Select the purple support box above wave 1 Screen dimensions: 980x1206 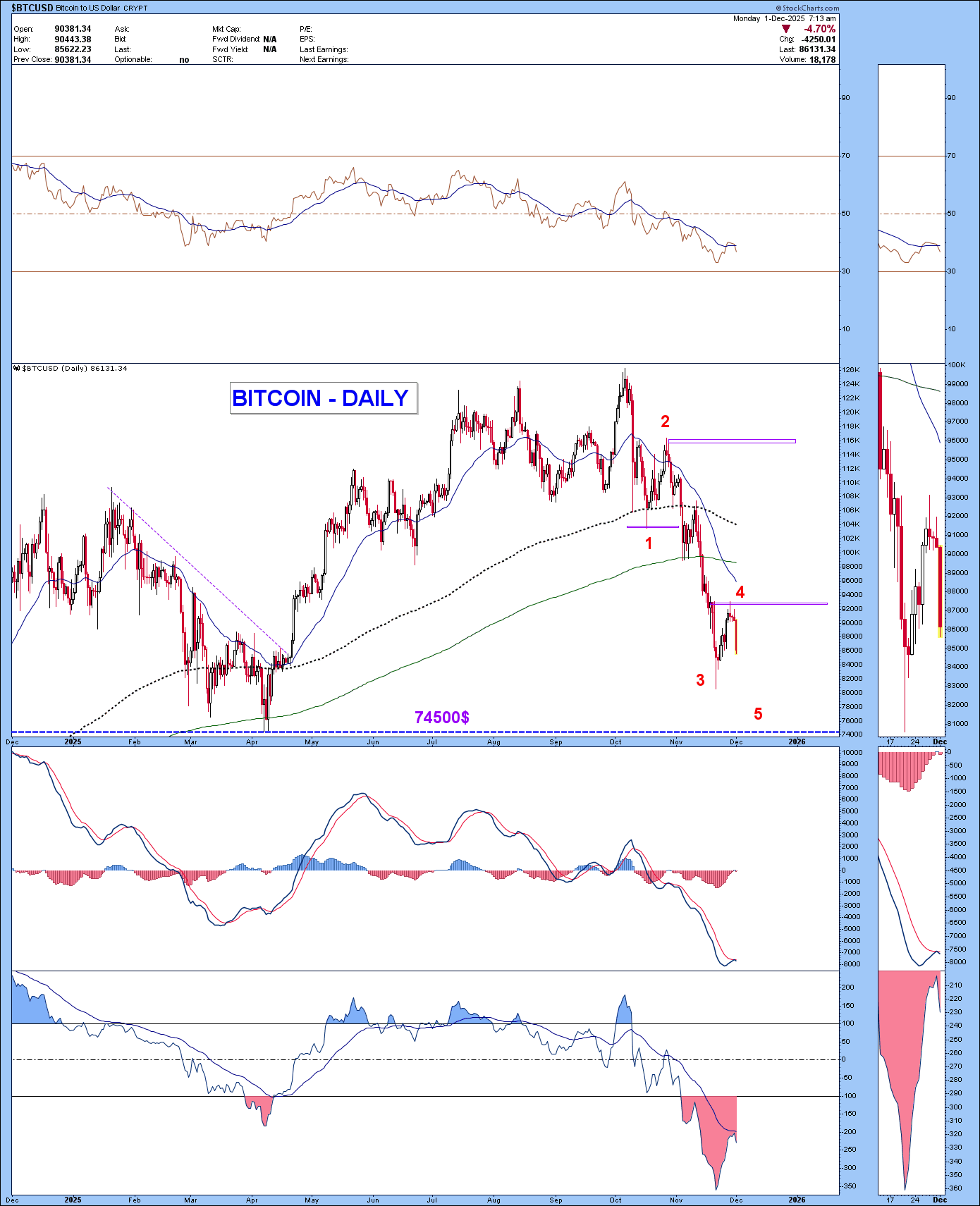[x=653, y=527]
